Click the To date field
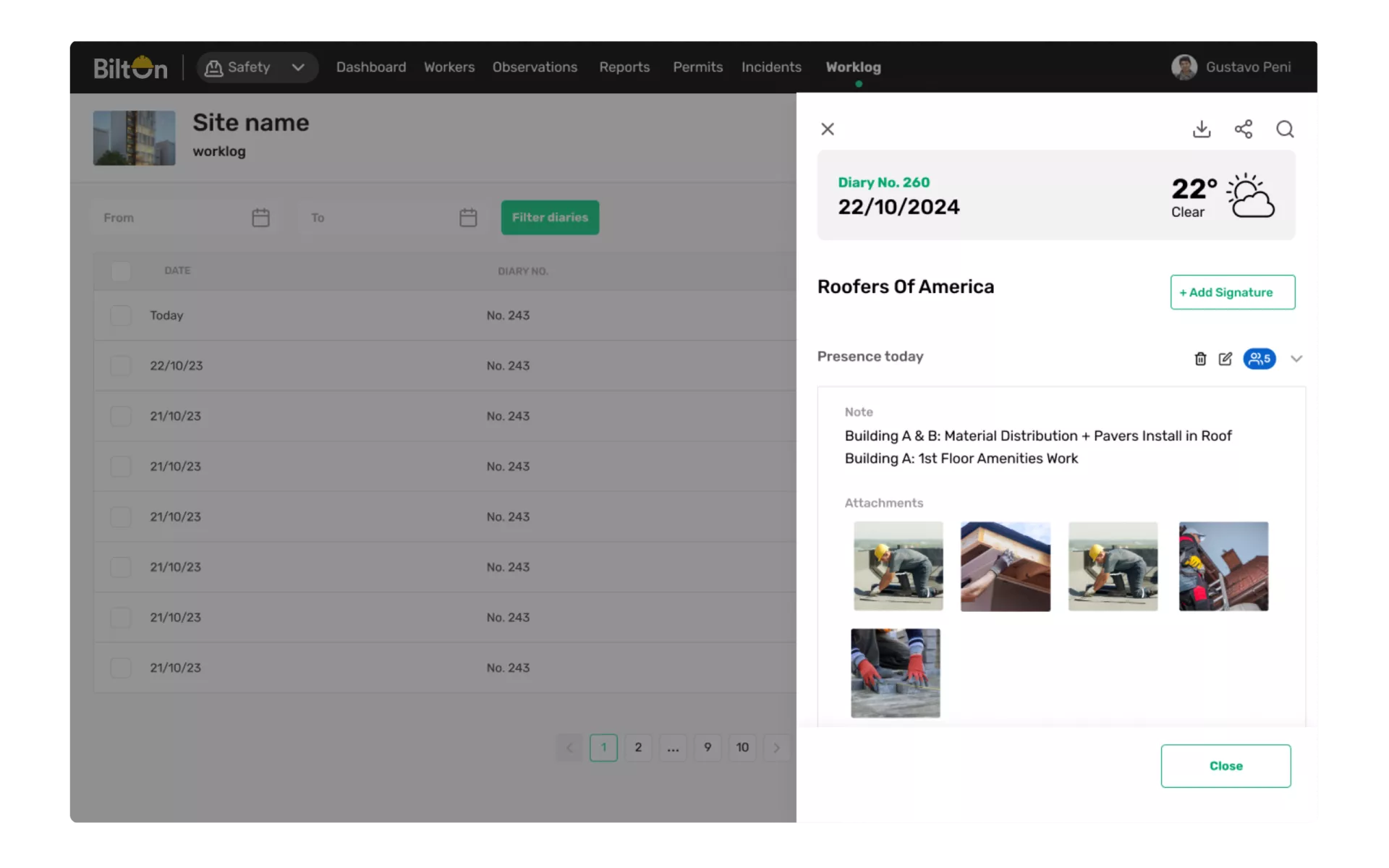 tap(393, 218)
